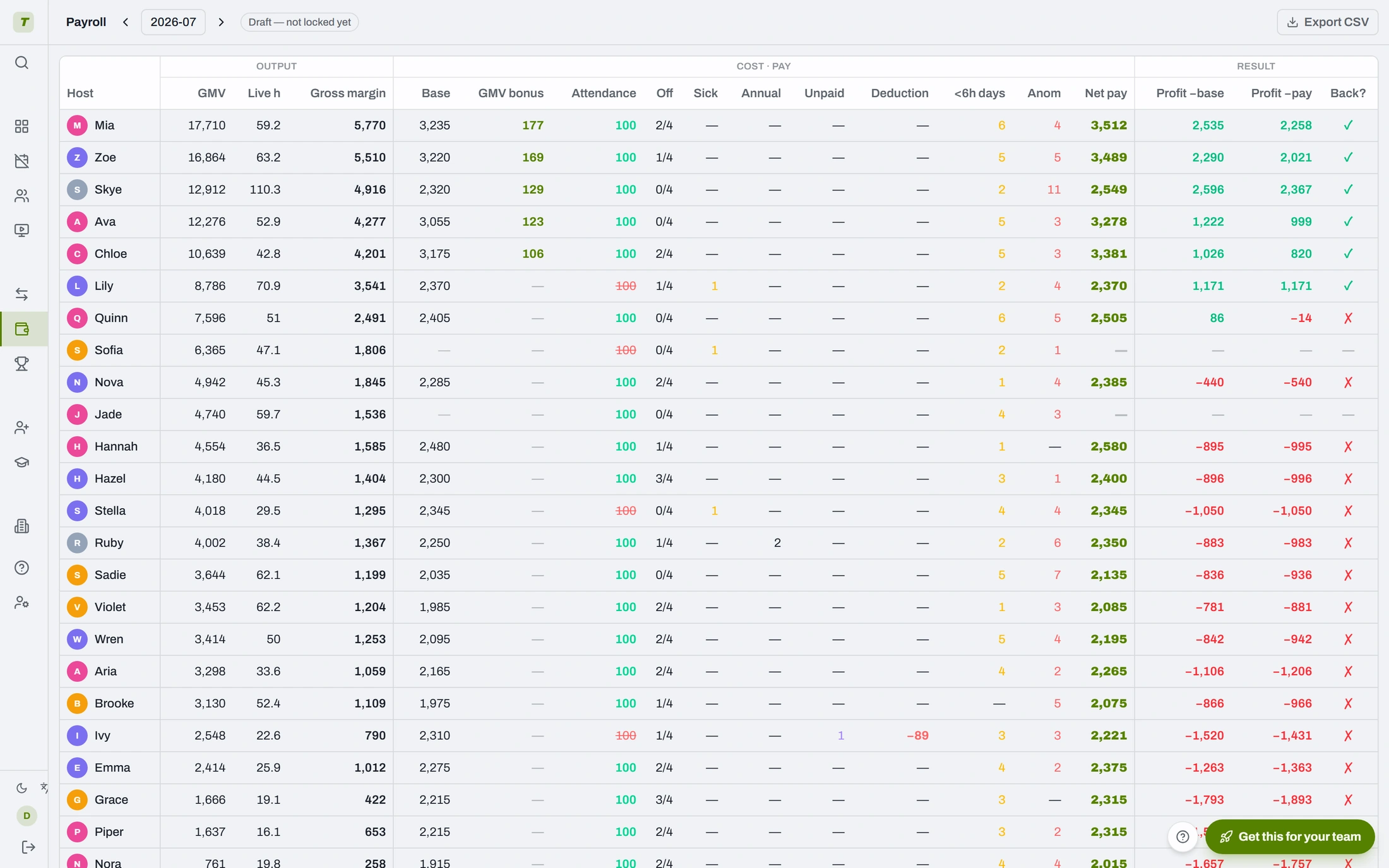The height and width of the screenshot is (868, 1389).
Task: Toggle dark mode moon icon
Action: point(21,787)
